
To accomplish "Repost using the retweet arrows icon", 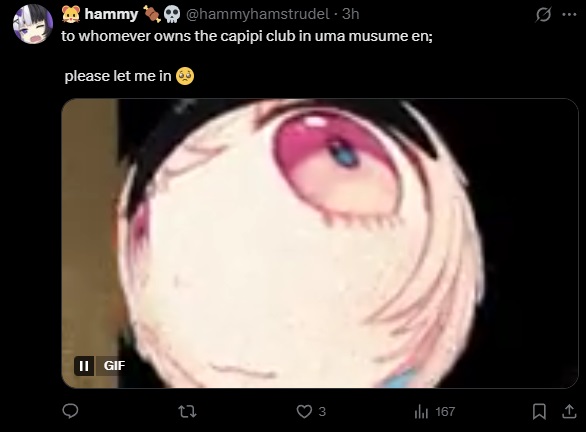I will 188,411.
